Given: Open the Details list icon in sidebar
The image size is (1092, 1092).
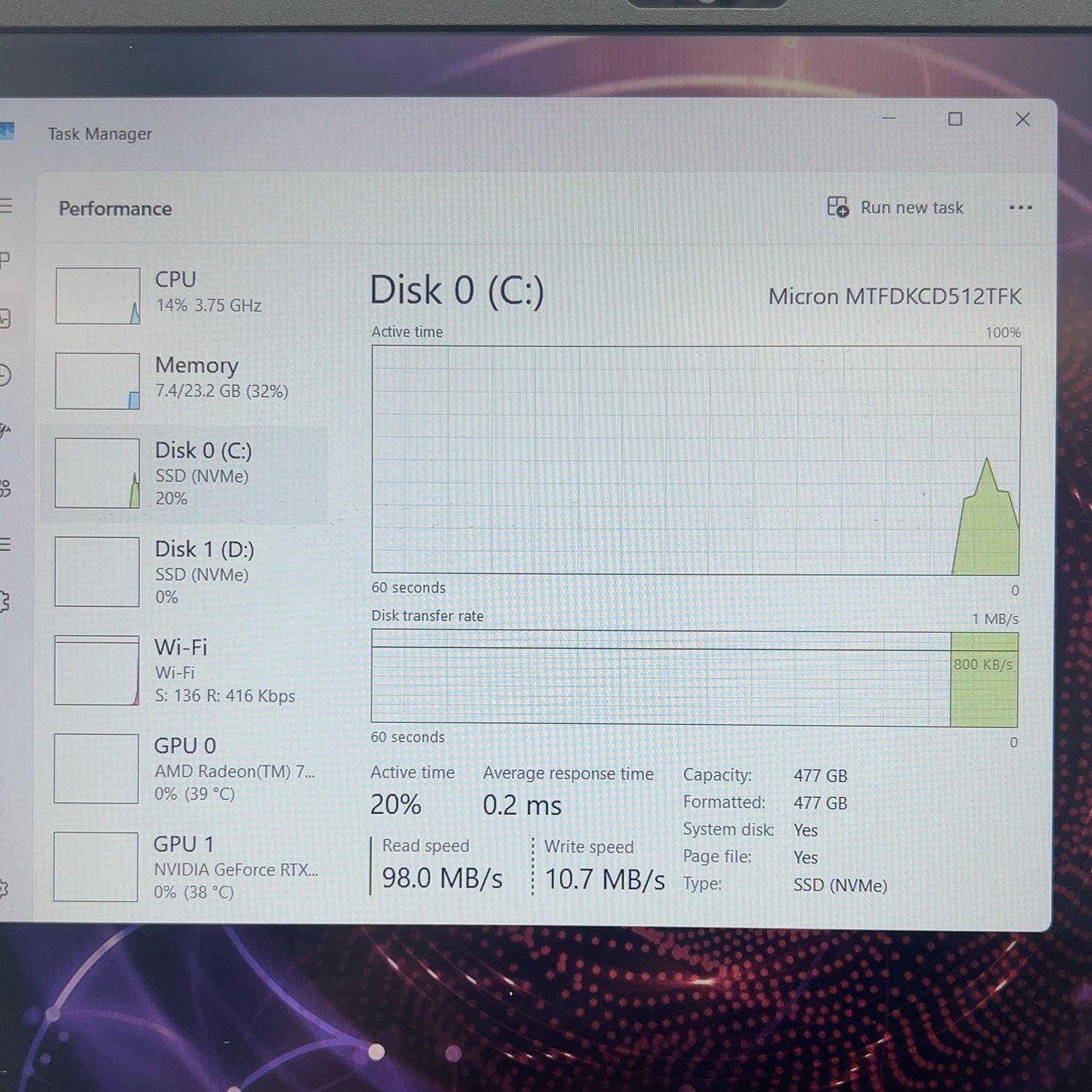Looking at the screenshot, I should [5, 545].
